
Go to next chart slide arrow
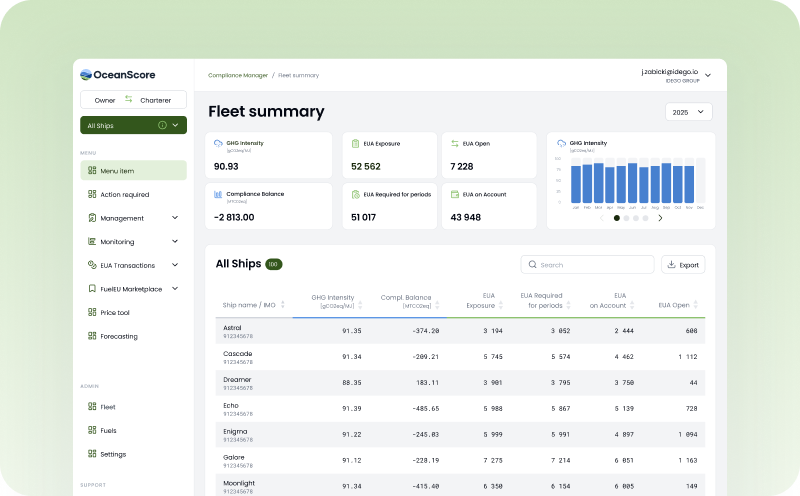click(x=660, y=218)
